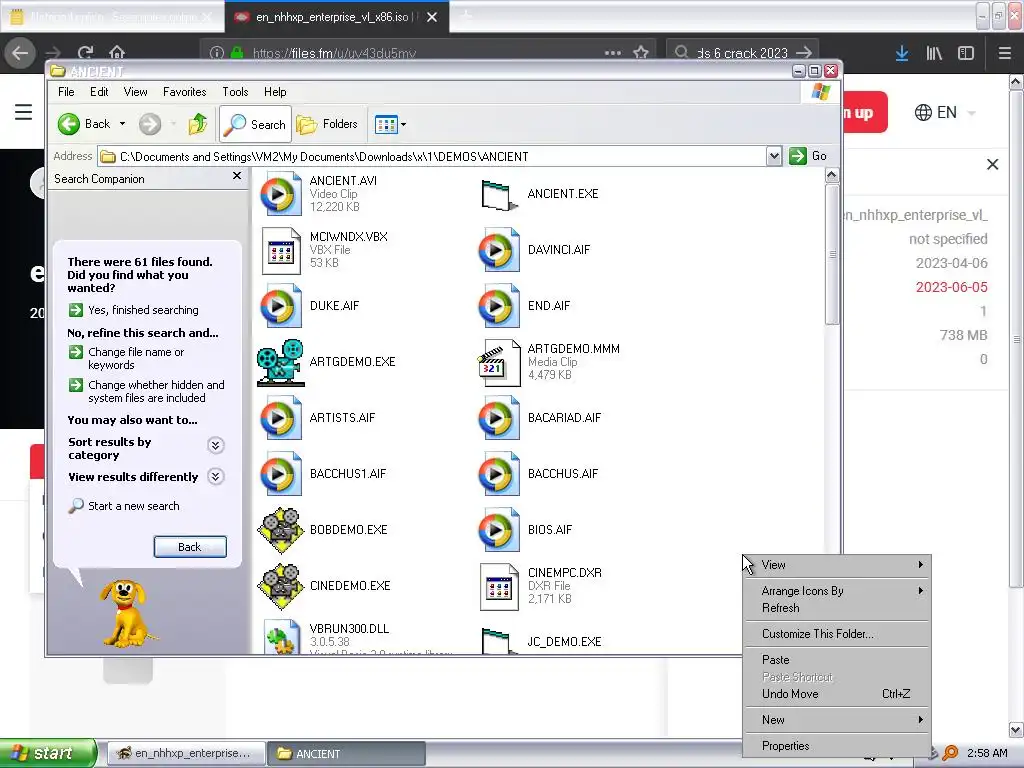Select the VBRUN300.DLL file icon
The width and height of the screenshot is (1024, 768).
point(281,637)
